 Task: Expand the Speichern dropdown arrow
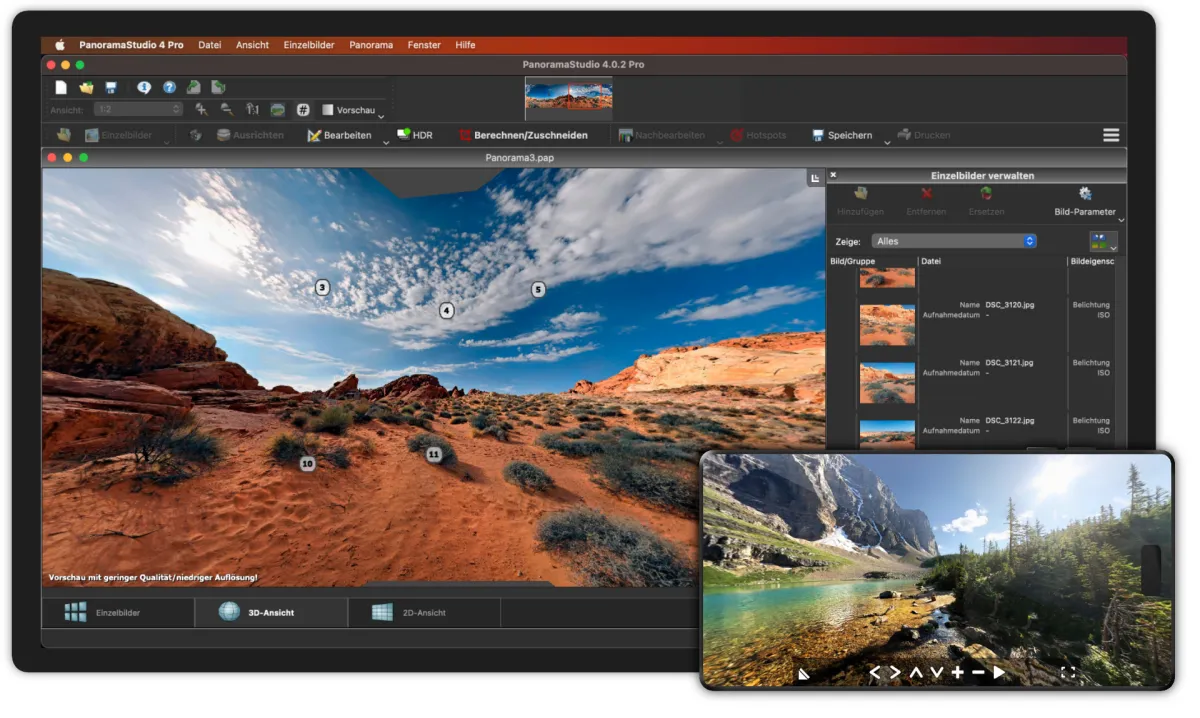pos(886,143)
